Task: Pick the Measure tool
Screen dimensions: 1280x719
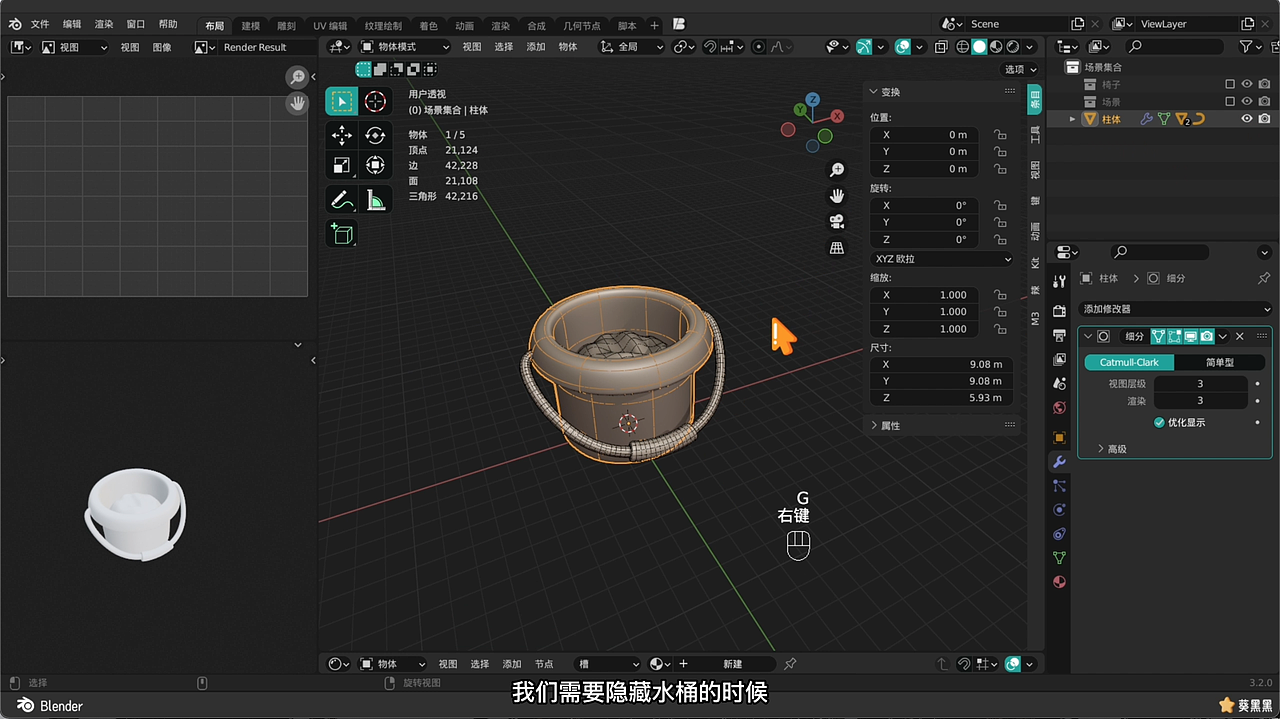Action: (x=375, y=199)
